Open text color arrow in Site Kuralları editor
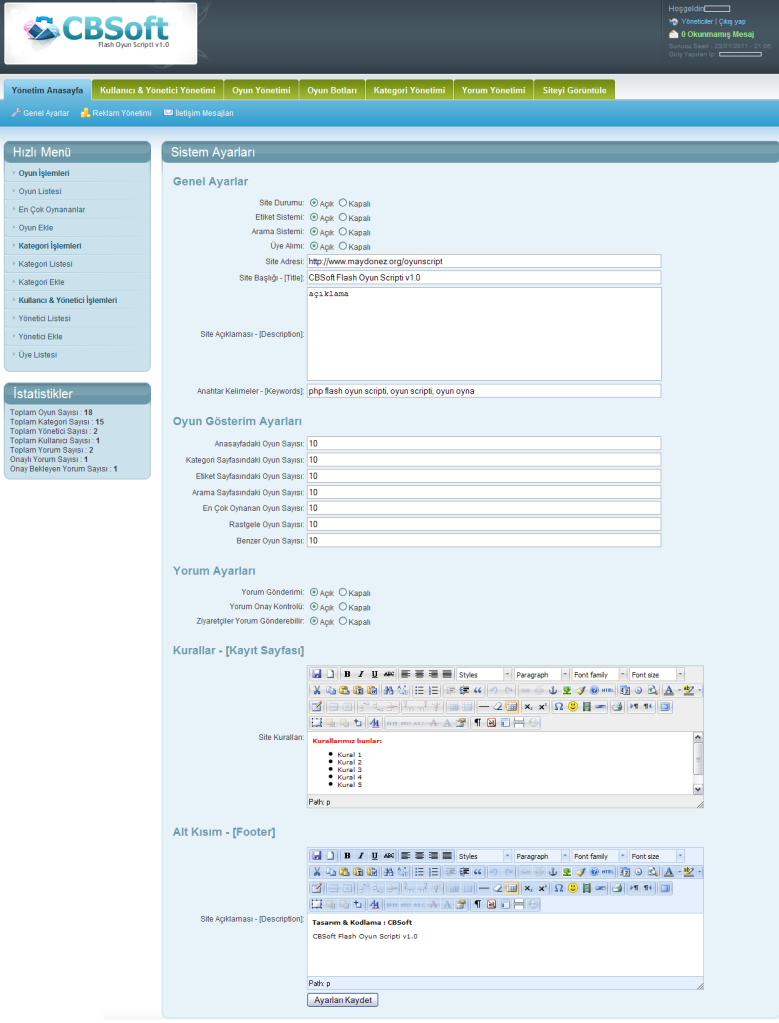The image size is (779, 1023). click(679, 690)
